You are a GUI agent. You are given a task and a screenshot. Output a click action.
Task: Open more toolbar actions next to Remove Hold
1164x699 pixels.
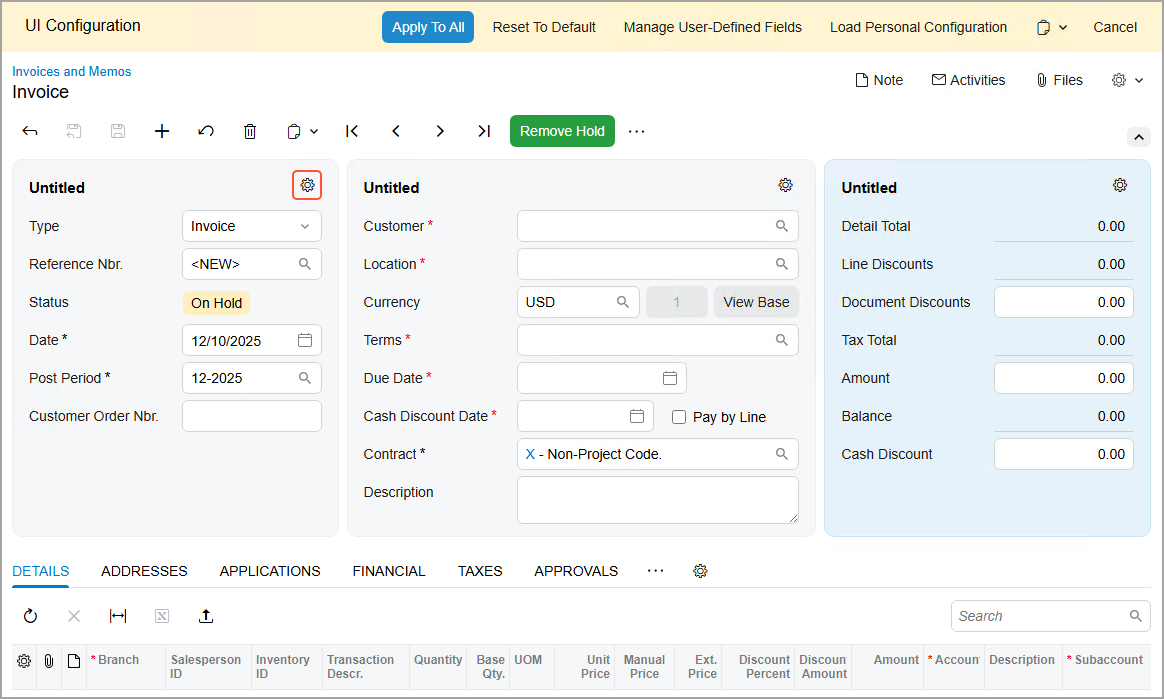636,131
